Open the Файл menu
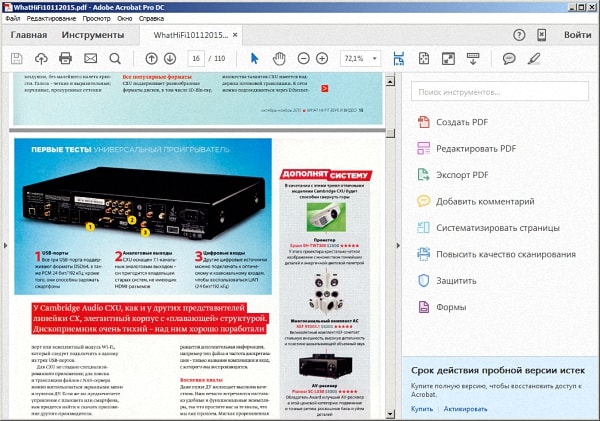 (13, 18)
